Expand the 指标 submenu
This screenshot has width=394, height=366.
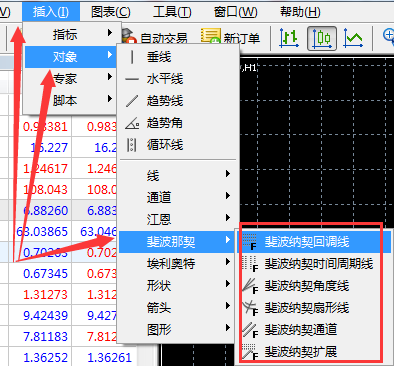70,34
